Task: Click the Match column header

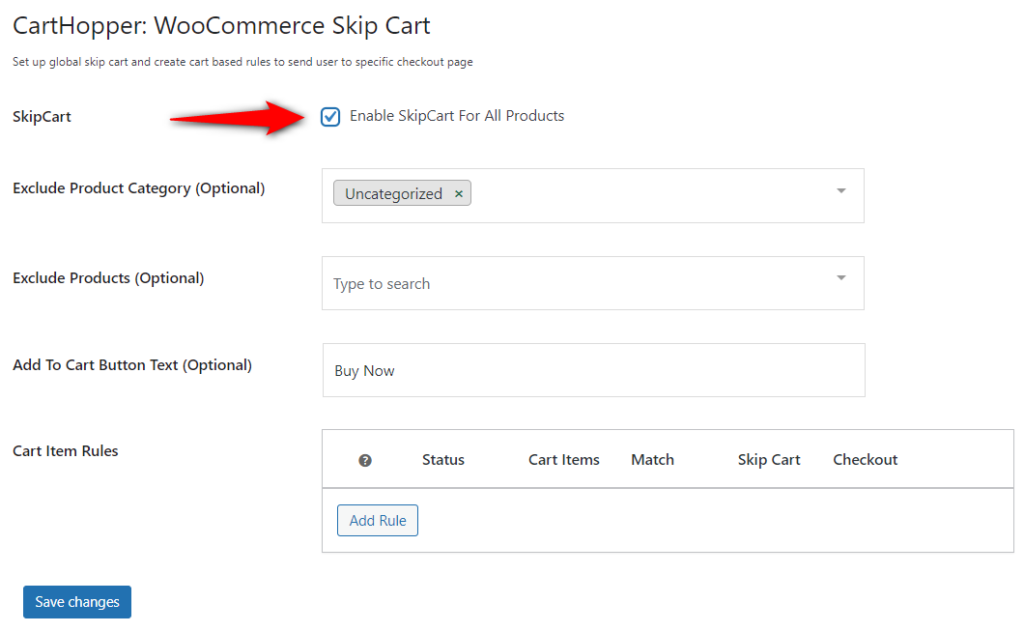Action: point(652,460)
